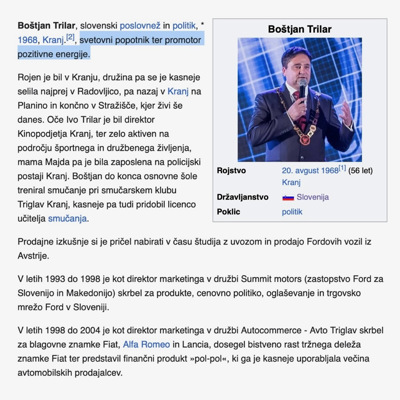
Task: Click the 'Kranj' birthplace link in infobox
Action: pos(291,182)
